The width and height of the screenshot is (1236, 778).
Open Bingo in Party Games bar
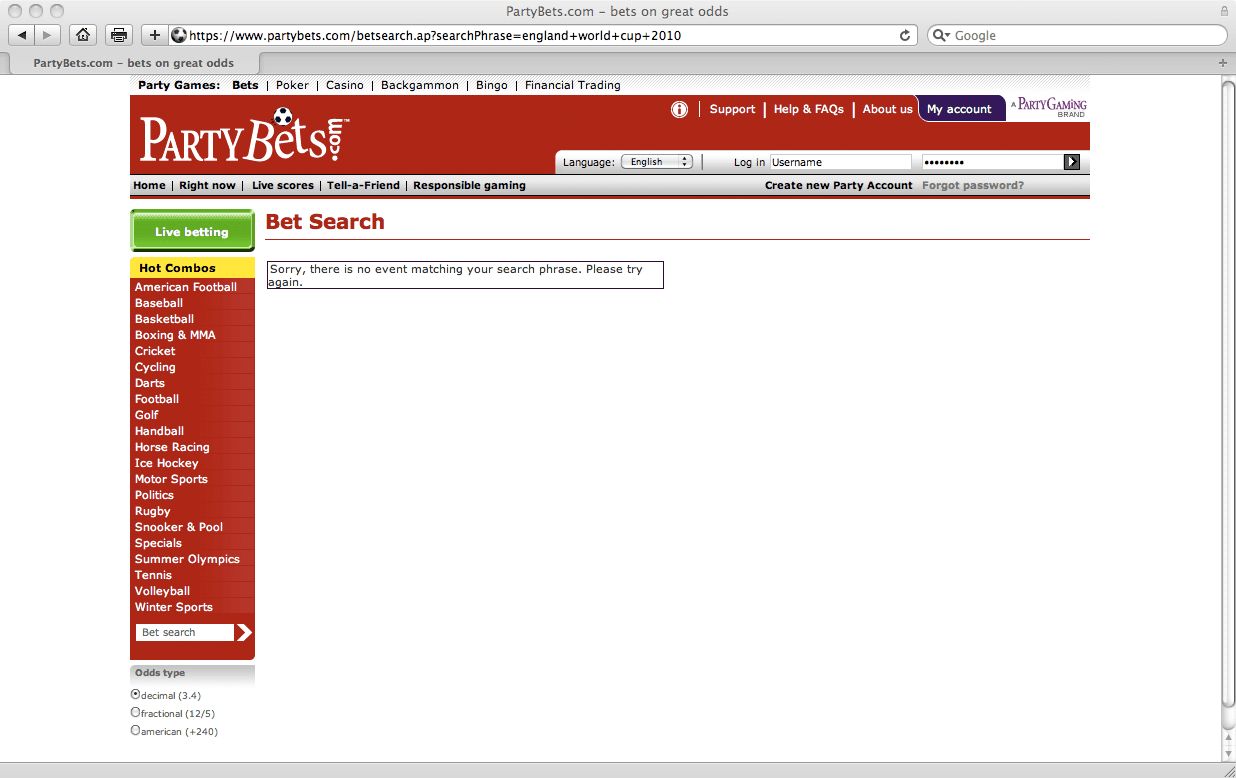pyautogui.click(x=492, y=85)
